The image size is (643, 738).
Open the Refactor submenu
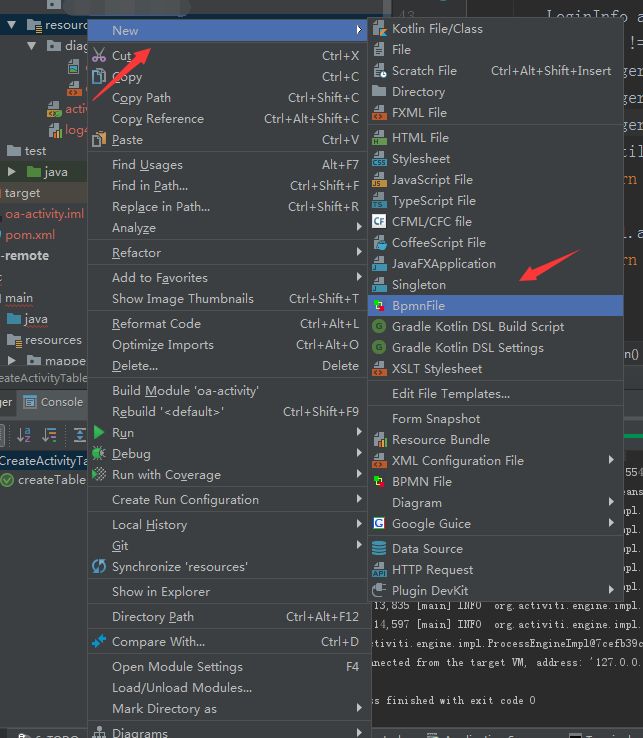click(x=227, y=253)
